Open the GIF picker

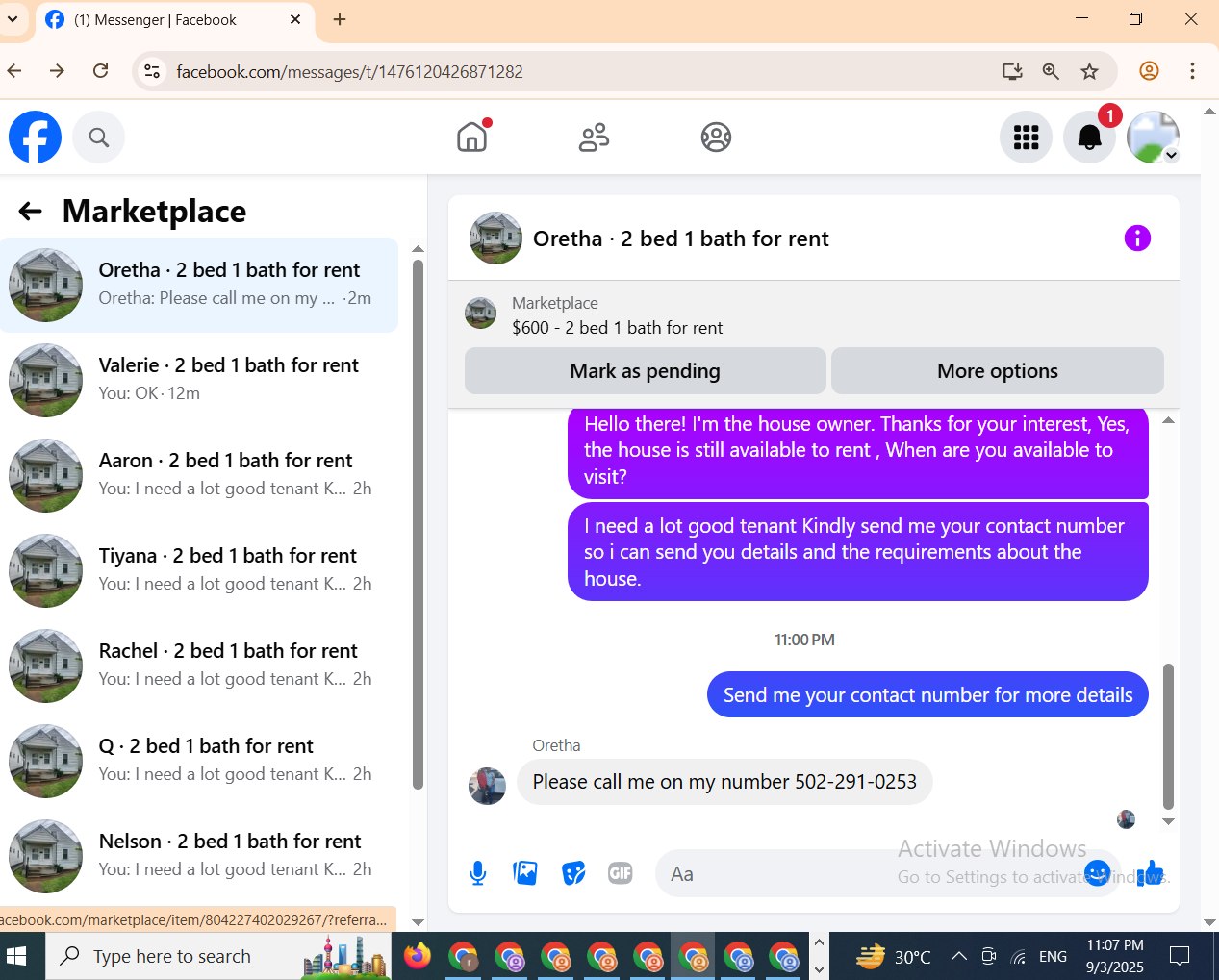pos(621,873)
